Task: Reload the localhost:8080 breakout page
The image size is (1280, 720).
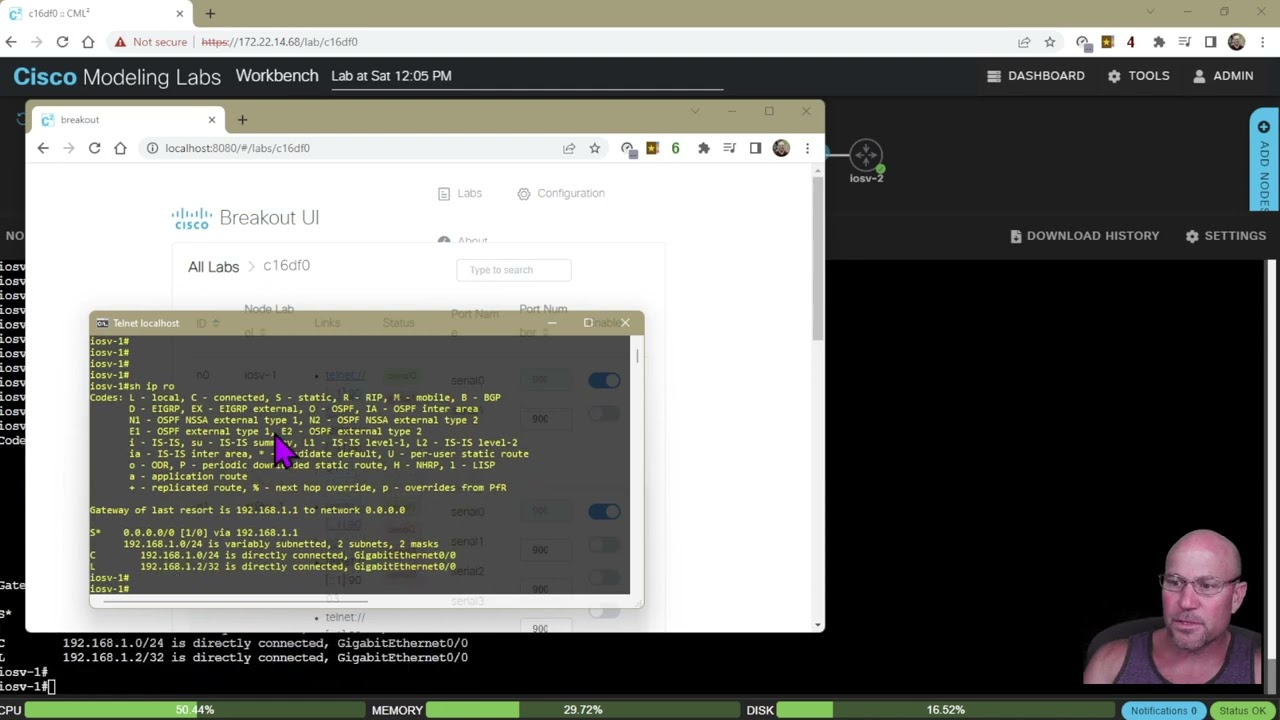Action: (x=94, y=148)
